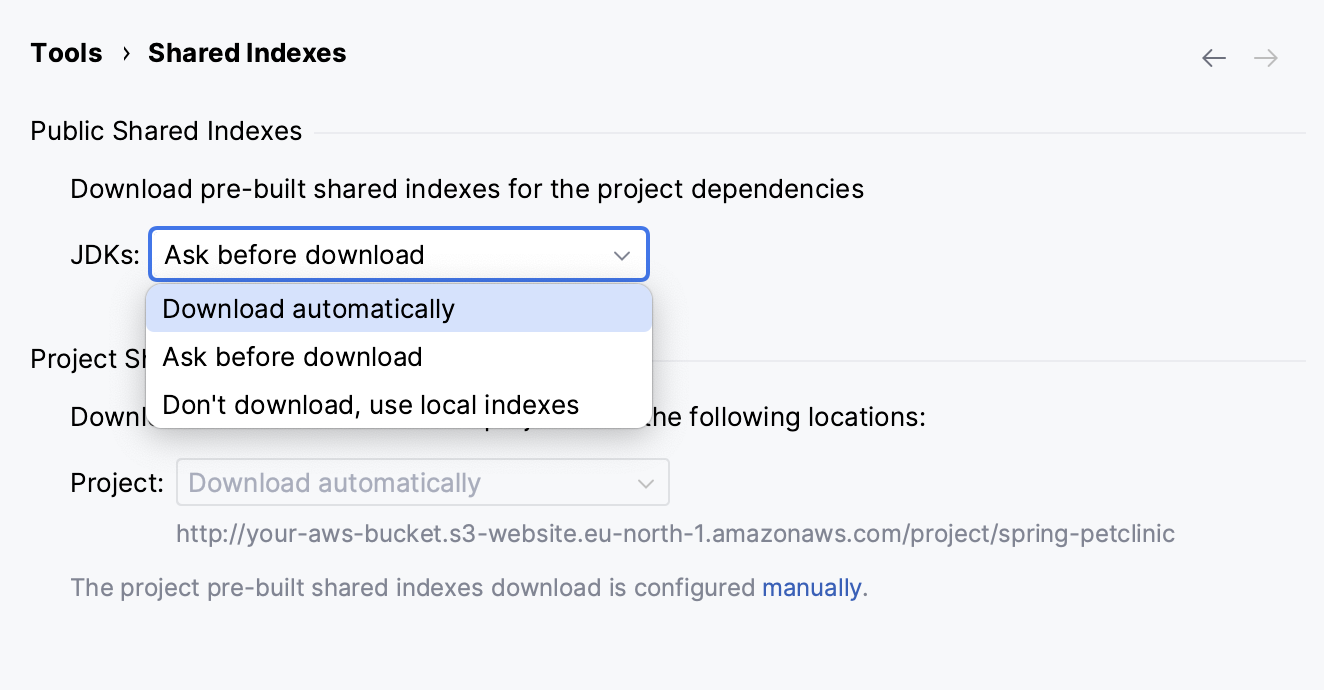
Task: Click the Shared Indexes breadcrumb title
Action: tap(247, 53)
